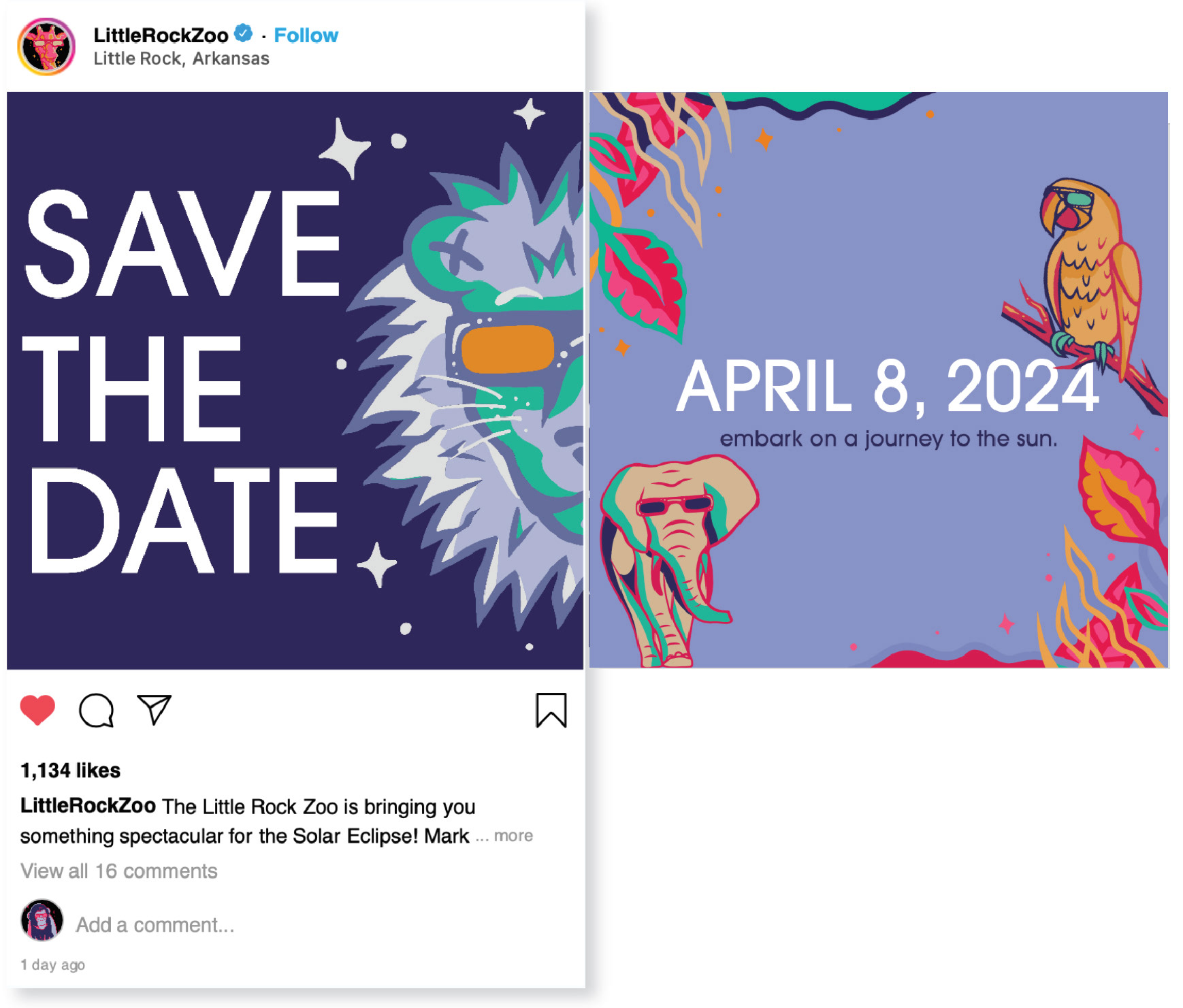This screenshot has height=1008, width=1183.
Task: Click your avatar beside comment field
Action: (x=42, y=920)
